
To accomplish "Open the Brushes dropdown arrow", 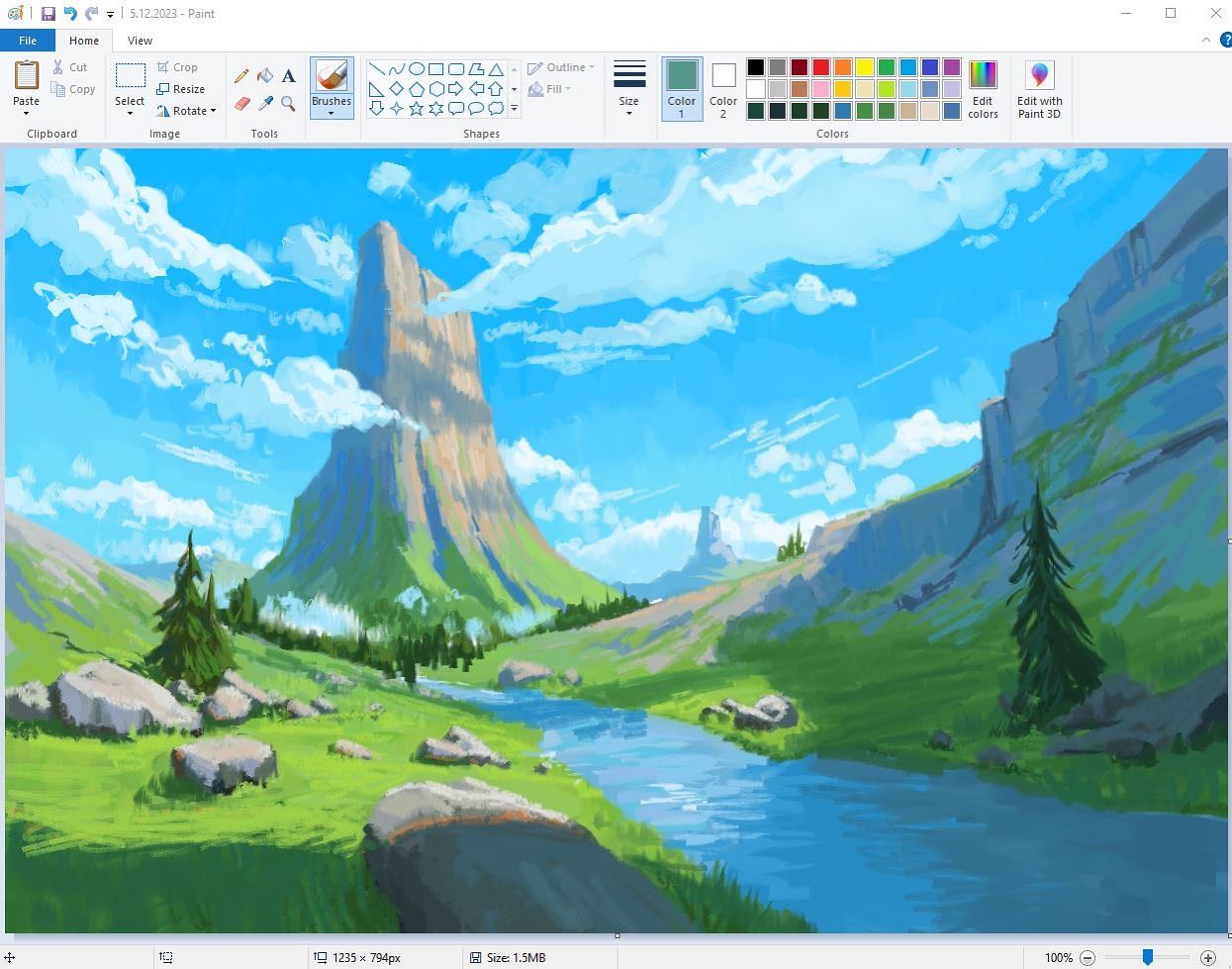I will click(x=331, y=114).
